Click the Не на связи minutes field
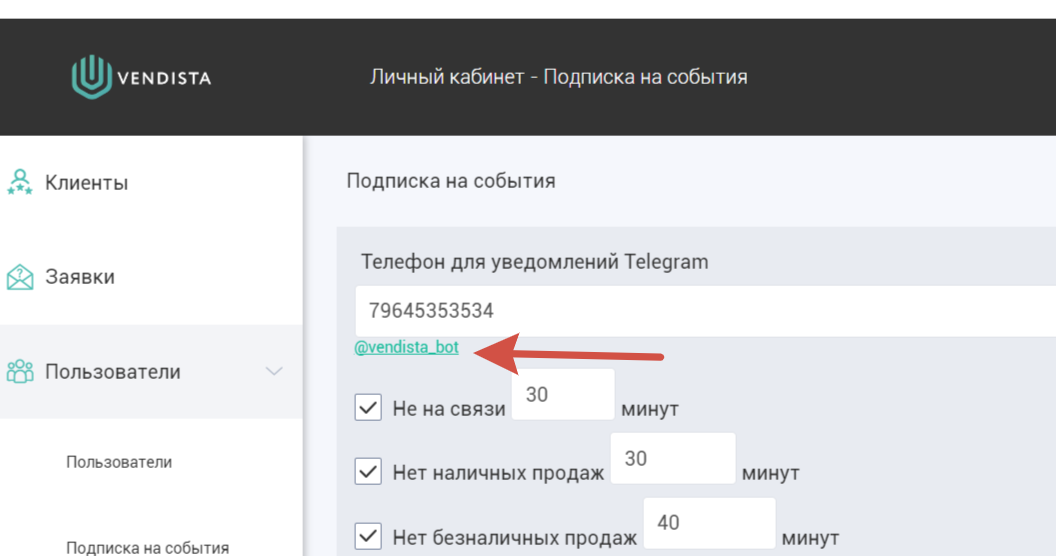1056x556 pixels. click(563, 394)
